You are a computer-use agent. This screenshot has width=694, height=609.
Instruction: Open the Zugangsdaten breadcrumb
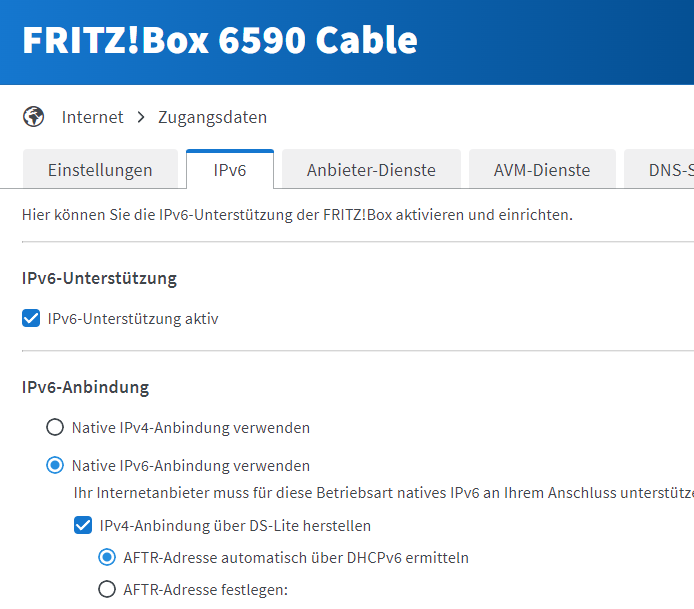click(212, 117)
